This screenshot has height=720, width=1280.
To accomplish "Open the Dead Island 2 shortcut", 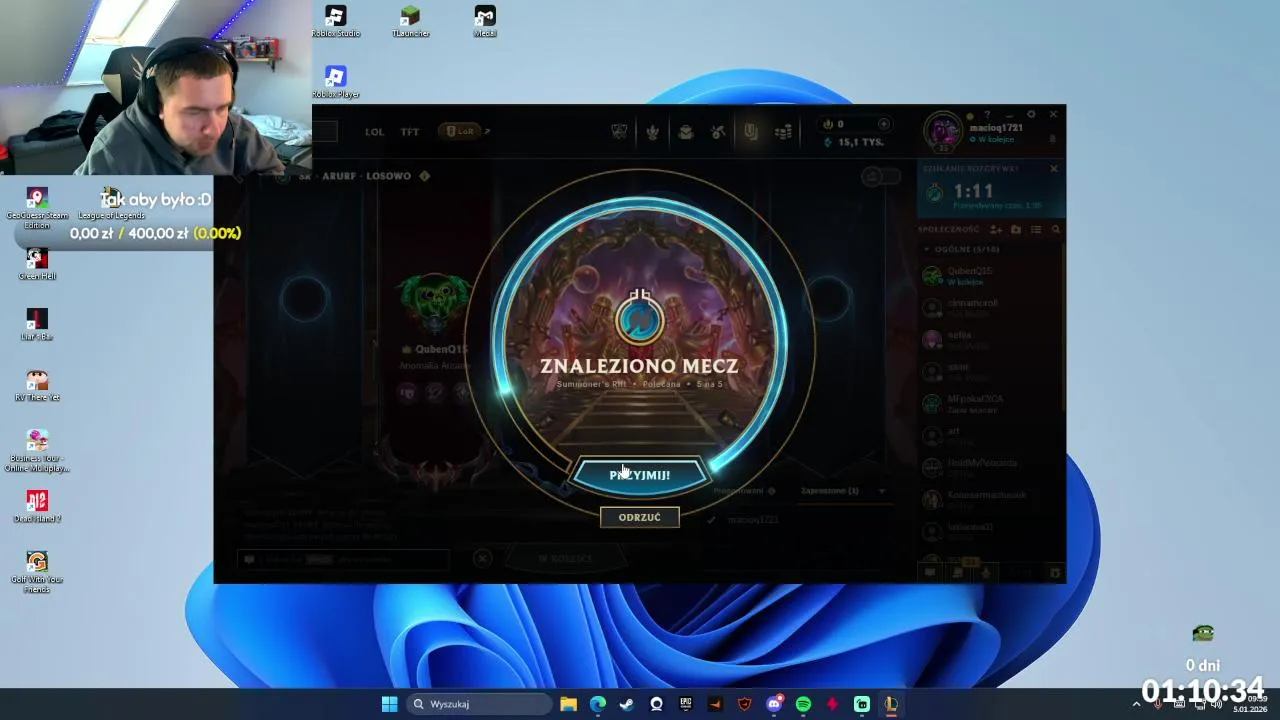I will 37,507.
